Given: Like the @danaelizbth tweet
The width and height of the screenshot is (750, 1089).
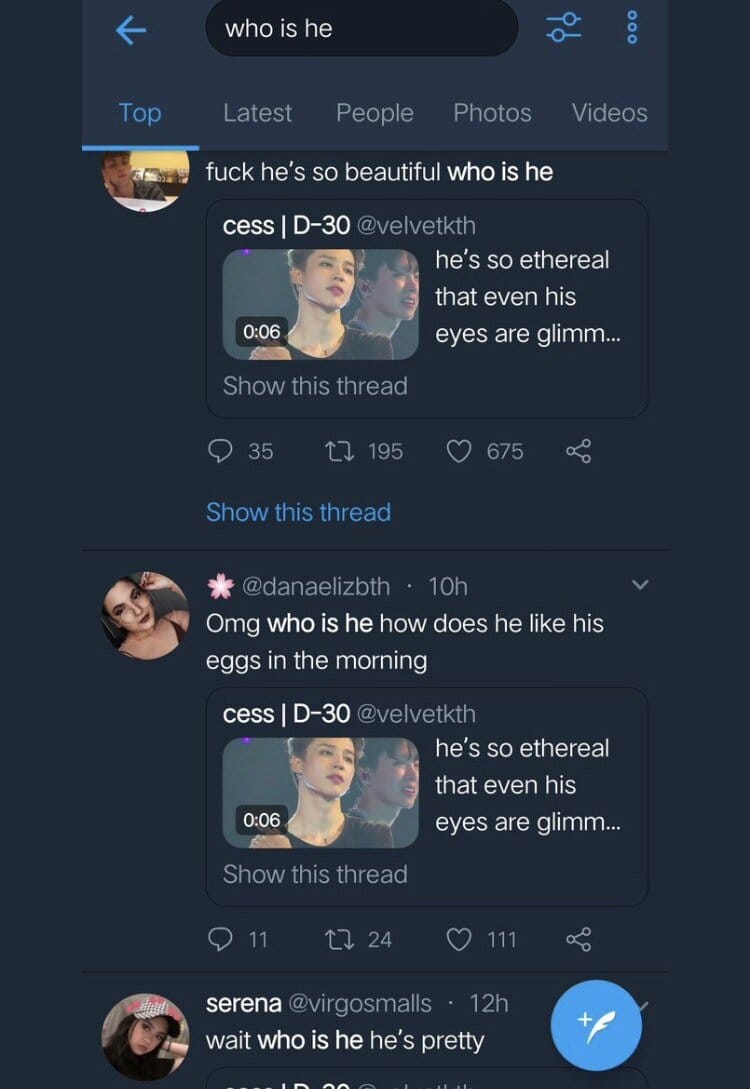Looking at the screenshot, I should click(x=458, y=939).
